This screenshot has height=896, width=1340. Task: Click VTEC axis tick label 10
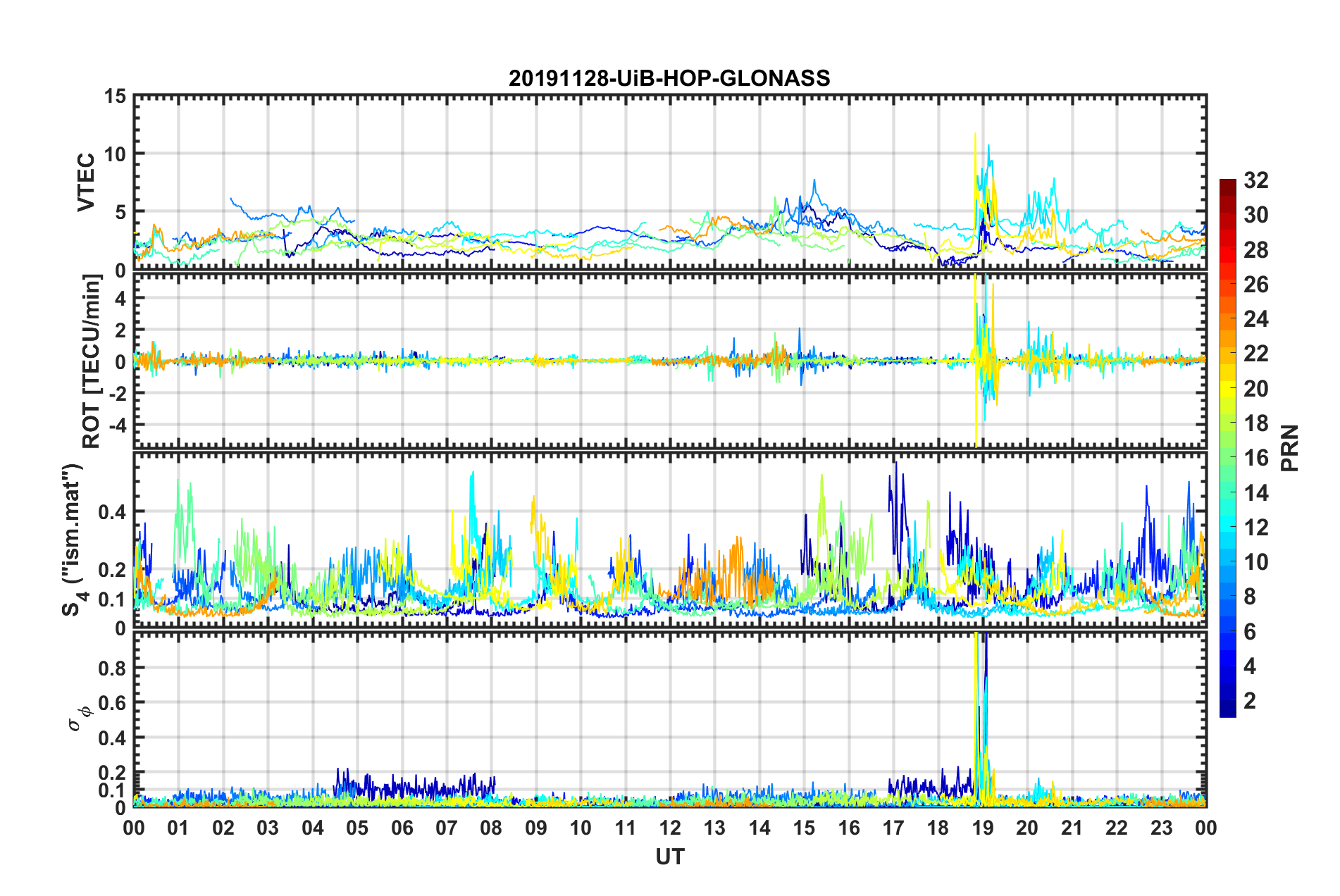point(115,154)
